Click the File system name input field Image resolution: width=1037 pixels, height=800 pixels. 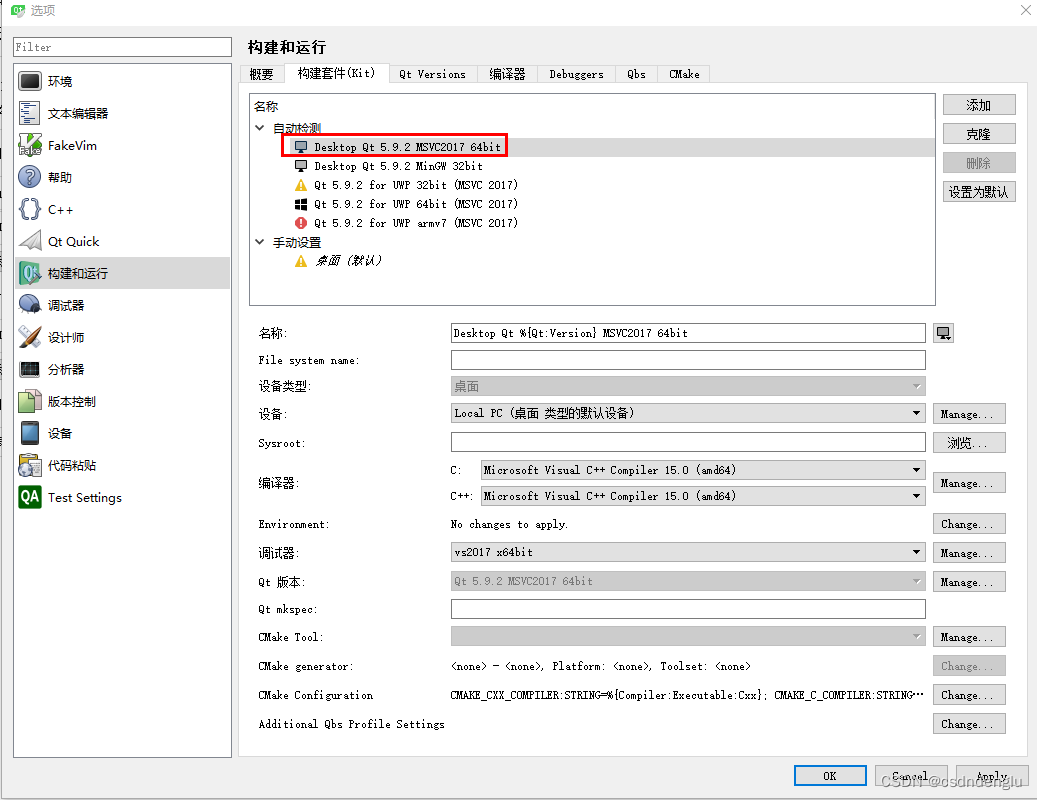(x=688, y=360)
